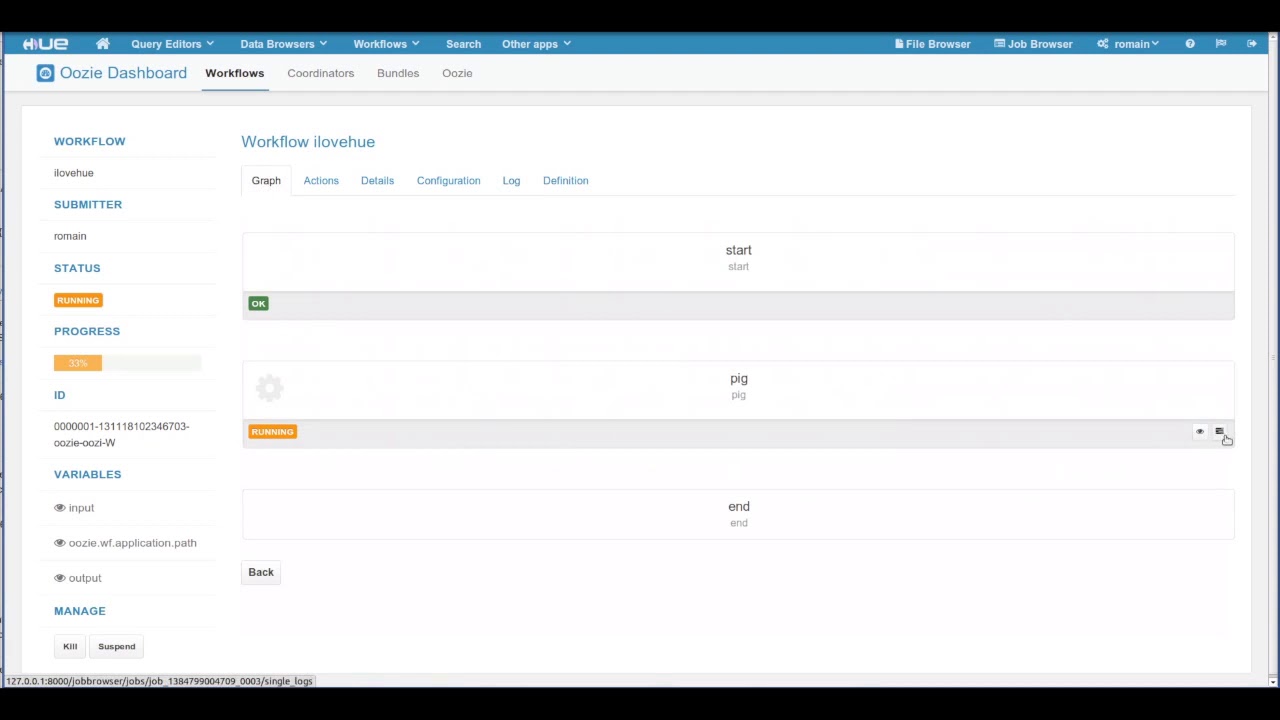Select the Log tab

pyautogui.click(x=511, y=181)
